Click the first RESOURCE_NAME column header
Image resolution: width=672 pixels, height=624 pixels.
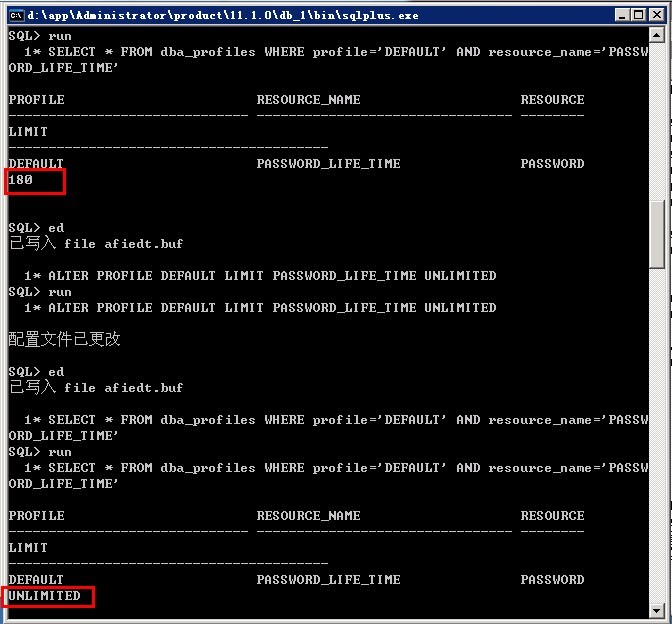pos(308,100)
